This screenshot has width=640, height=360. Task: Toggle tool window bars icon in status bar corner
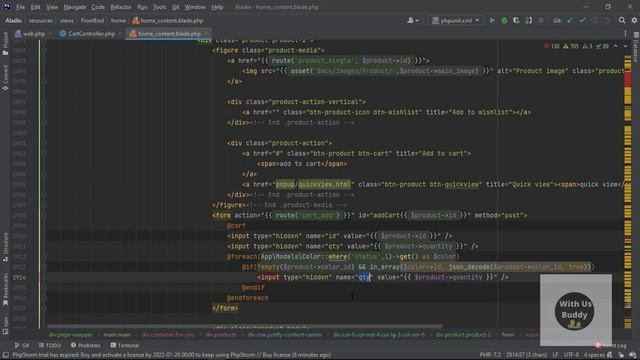coord(5,355)
